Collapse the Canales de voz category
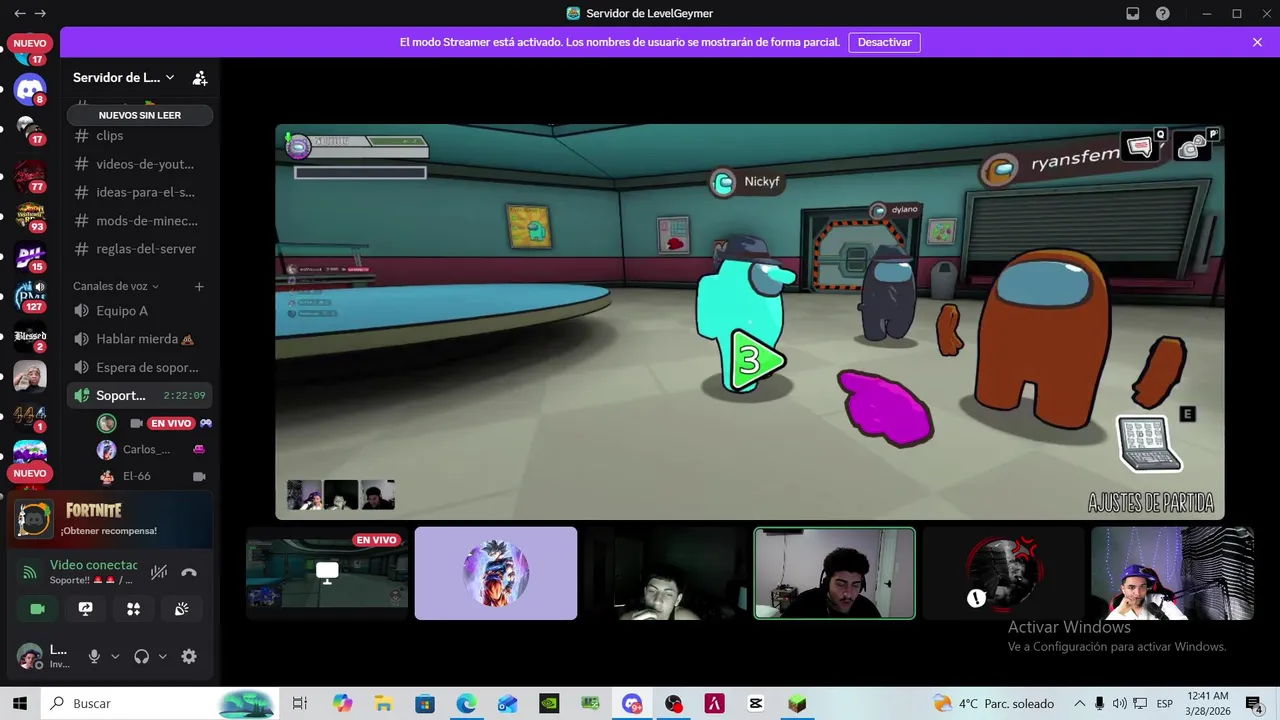 [116, 286]
